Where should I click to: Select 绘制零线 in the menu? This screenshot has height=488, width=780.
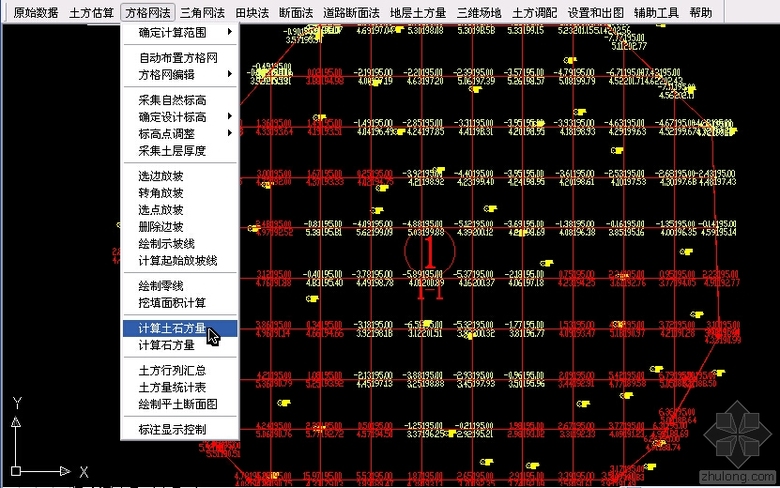click(x=160, y=286)
